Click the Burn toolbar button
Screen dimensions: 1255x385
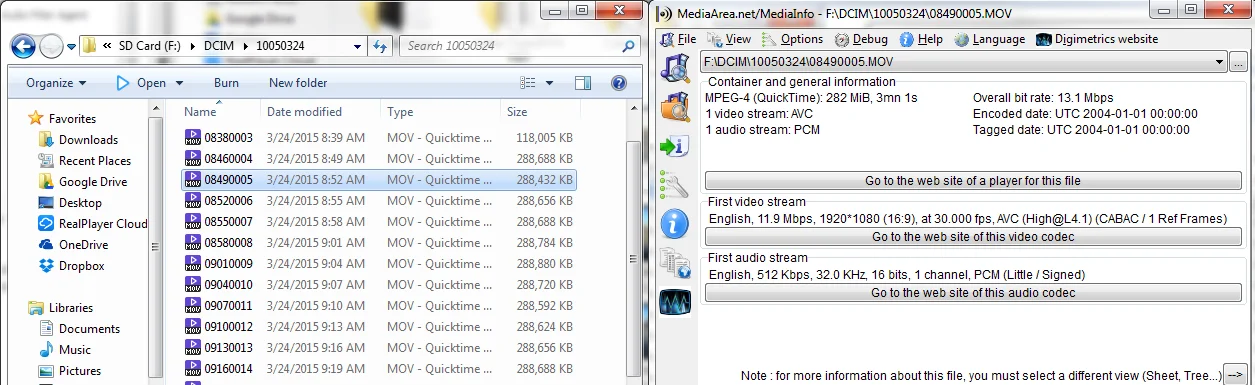(x=226, y=83)
